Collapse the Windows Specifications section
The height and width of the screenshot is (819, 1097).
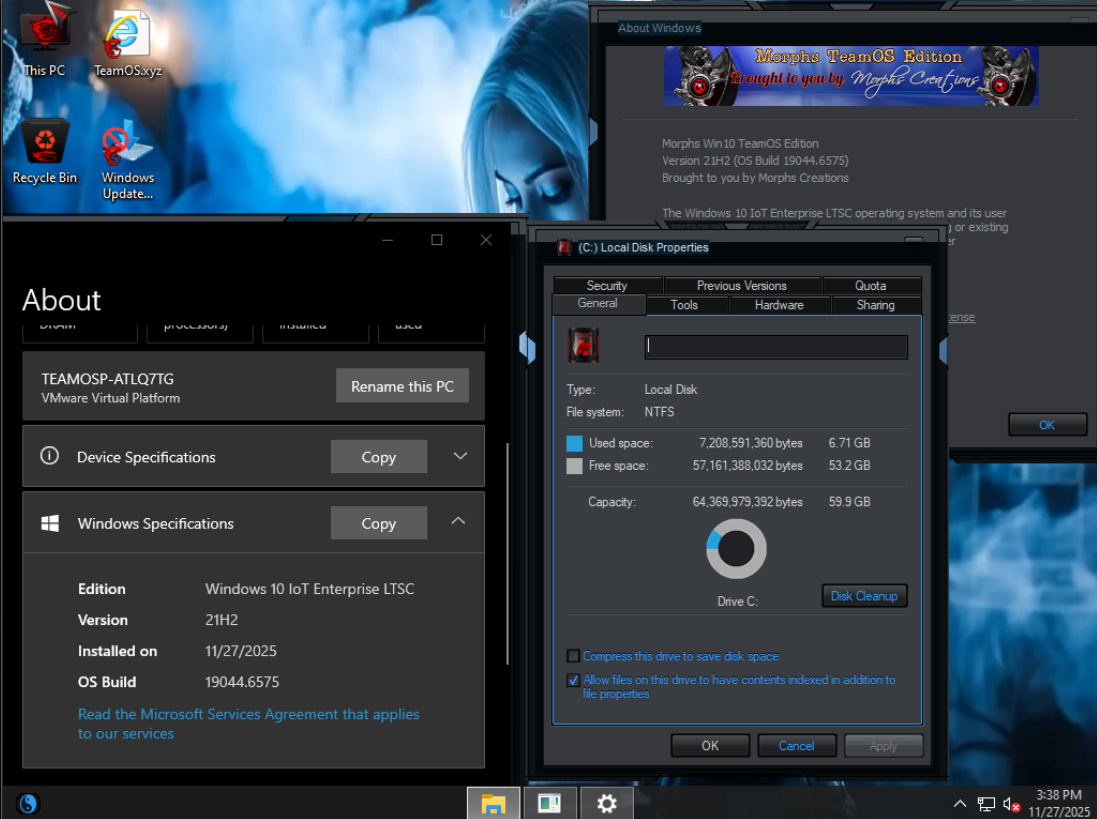[458, 522]
